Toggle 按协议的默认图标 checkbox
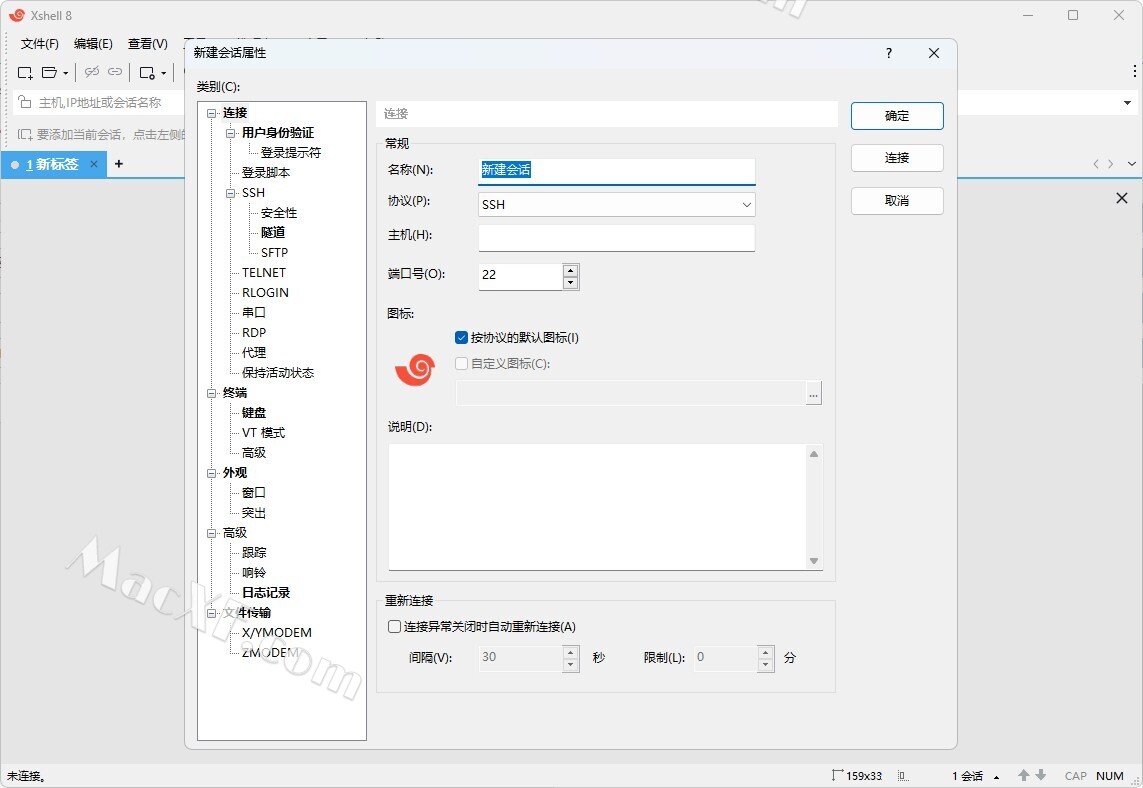This screenshot has height=788, width=1143. 461,338
